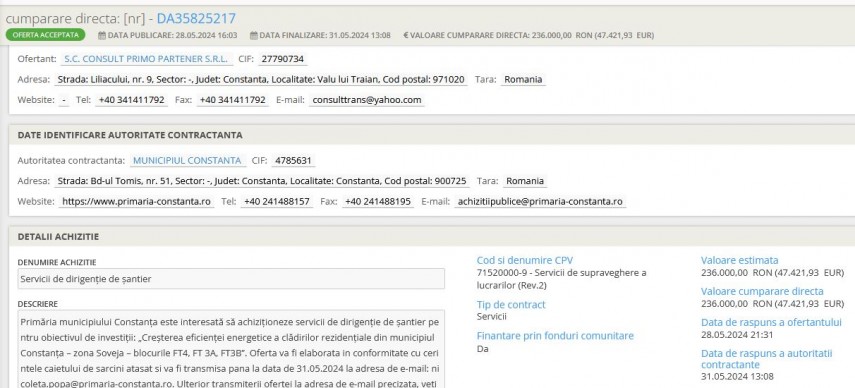Select the supplier fax number next to Fax

point(233,100)
